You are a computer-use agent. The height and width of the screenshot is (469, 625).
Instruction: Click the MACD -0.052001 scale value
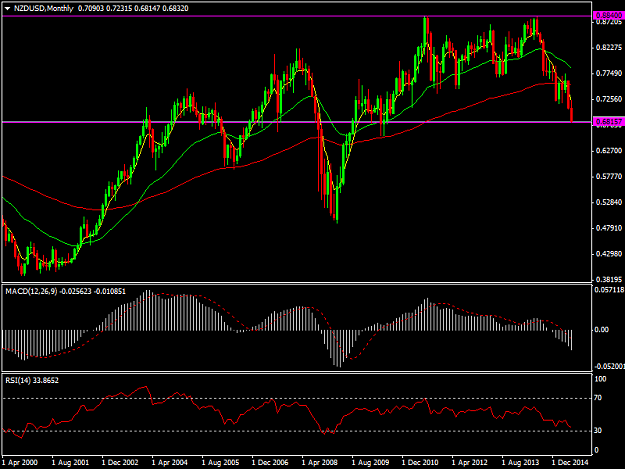tap(609, 366)
